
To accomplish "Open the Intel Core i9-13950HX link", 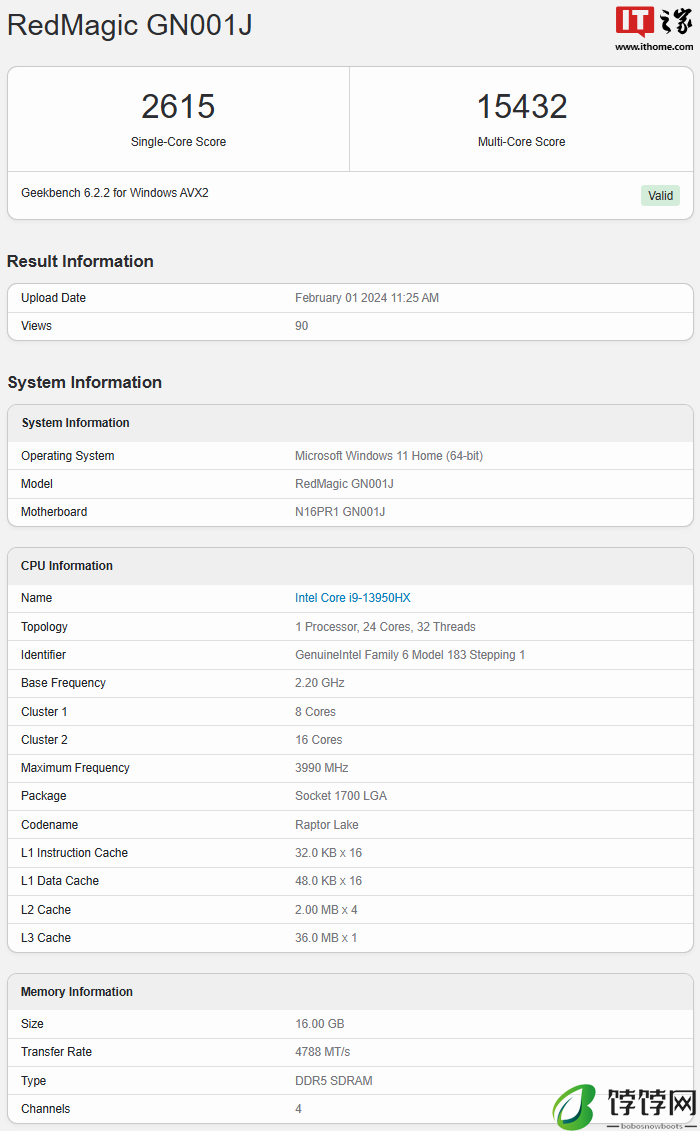I will click(352, 597).
